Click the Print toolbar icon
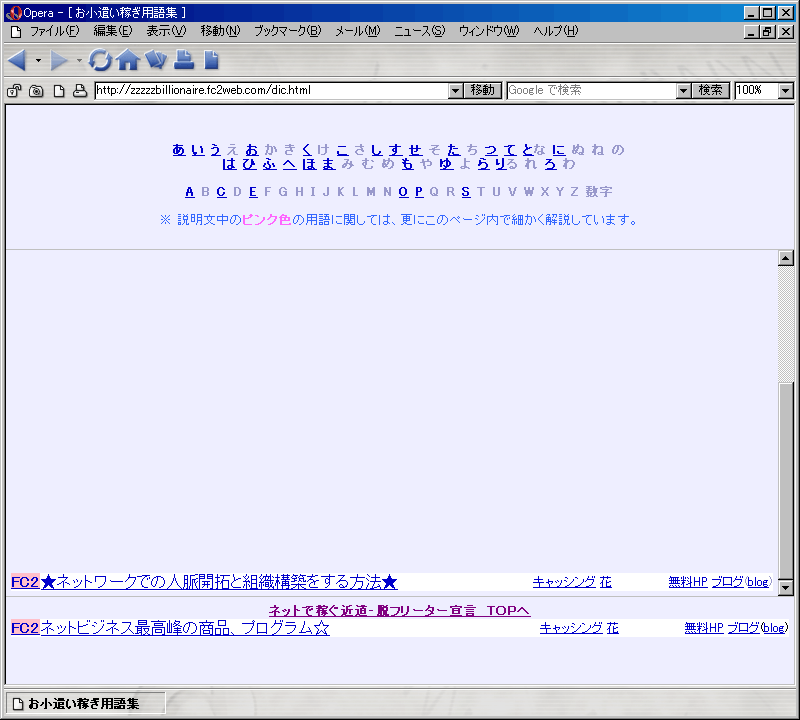Screen dimensions: 800x720 point(184,60)
